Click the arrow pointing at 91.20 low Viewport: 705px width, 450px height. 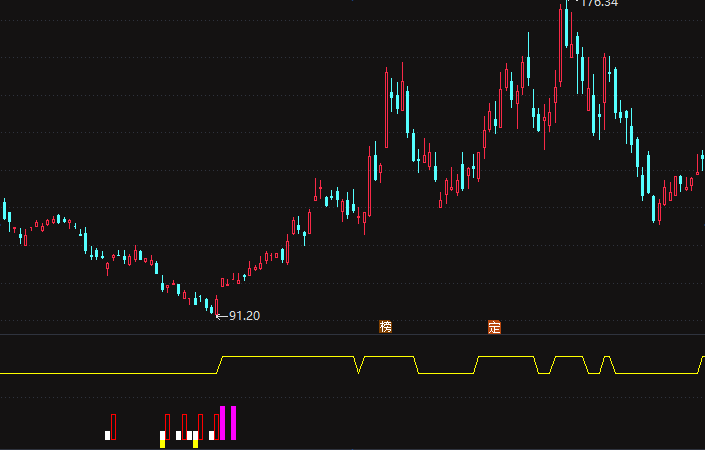(x=222, y=316)
